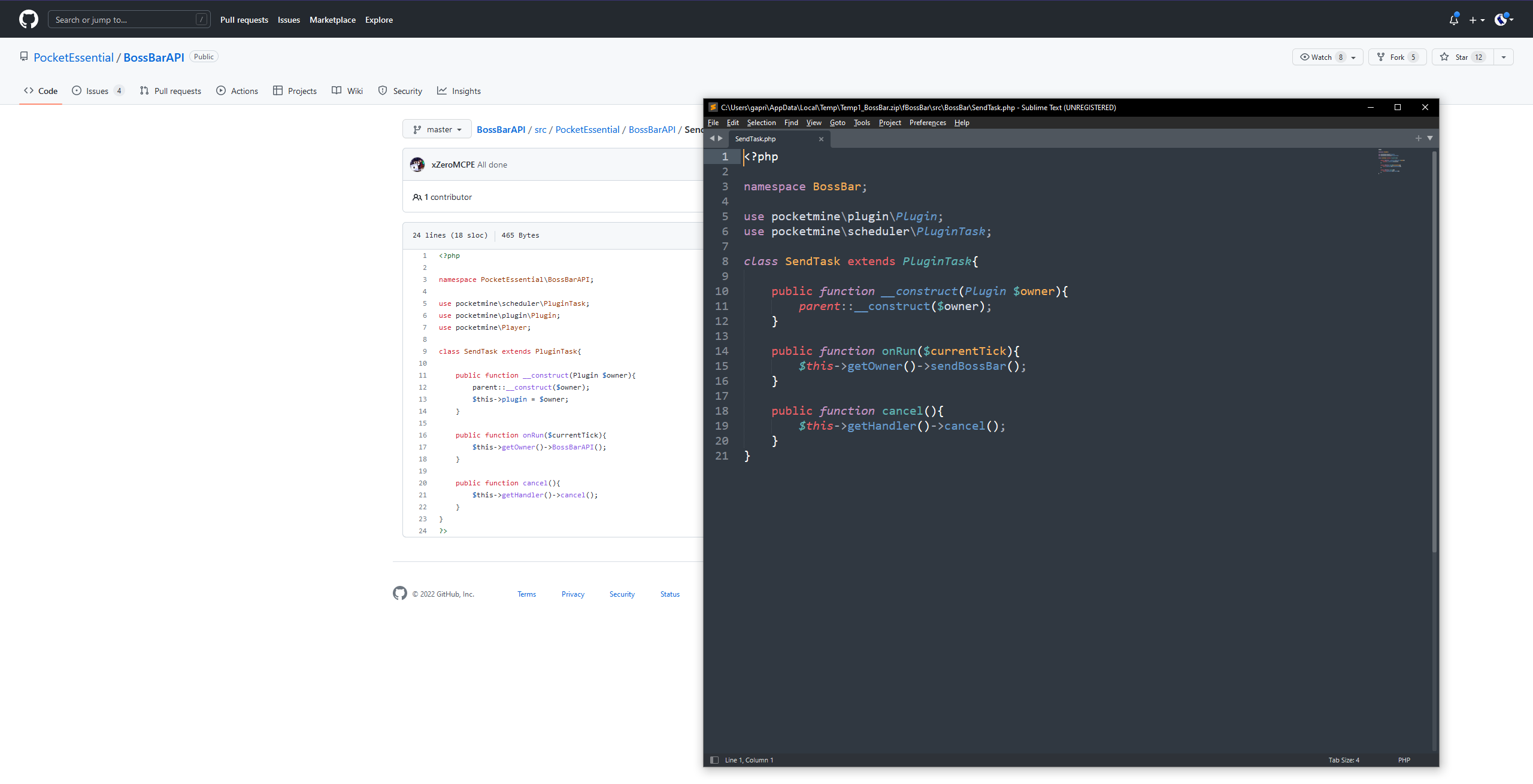Expand the master branch dropdown
Viewport: 1533px width, 784px height.
point(438,129)
